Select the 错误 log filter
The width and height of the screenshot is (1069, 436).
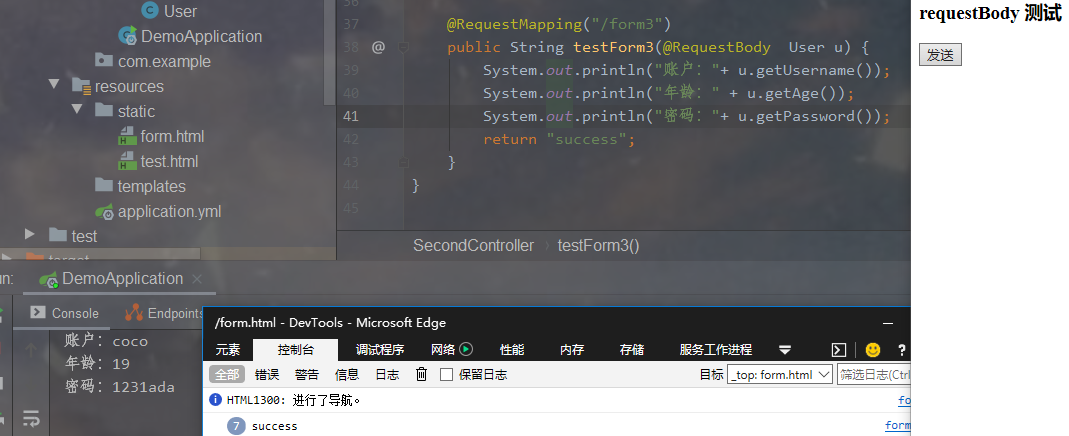click(267, 374)
